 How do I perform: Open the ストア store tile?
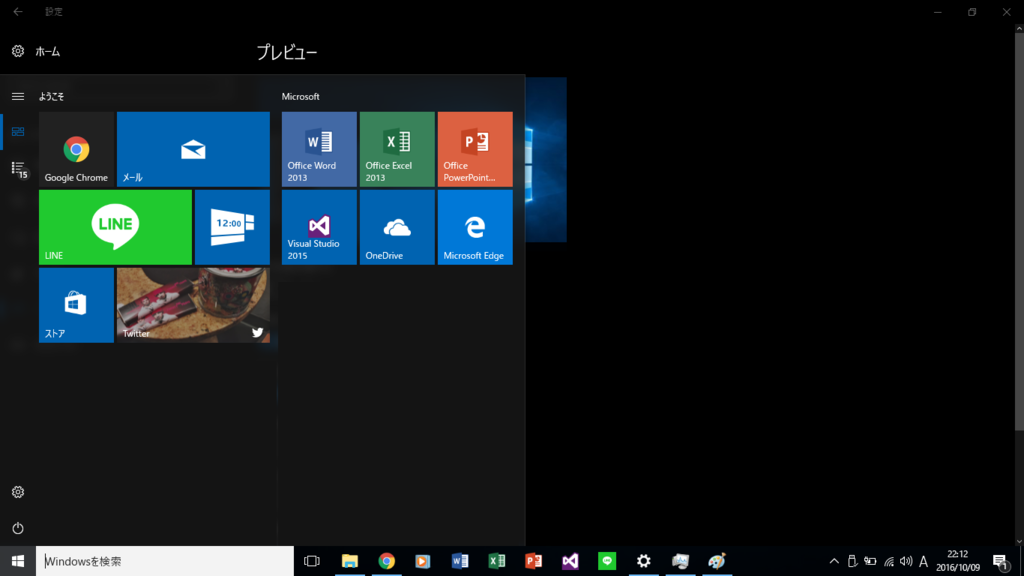[76, 305]
